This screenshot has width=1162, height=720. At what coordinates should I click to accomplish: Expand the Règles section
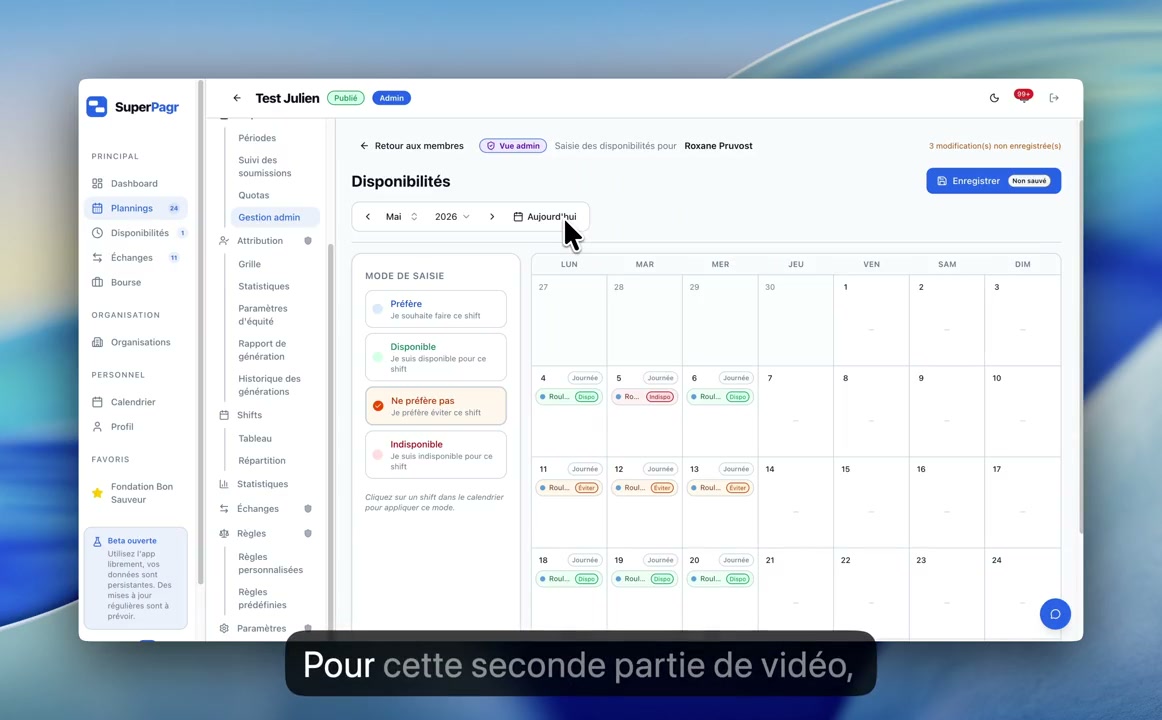pos(251,533)
